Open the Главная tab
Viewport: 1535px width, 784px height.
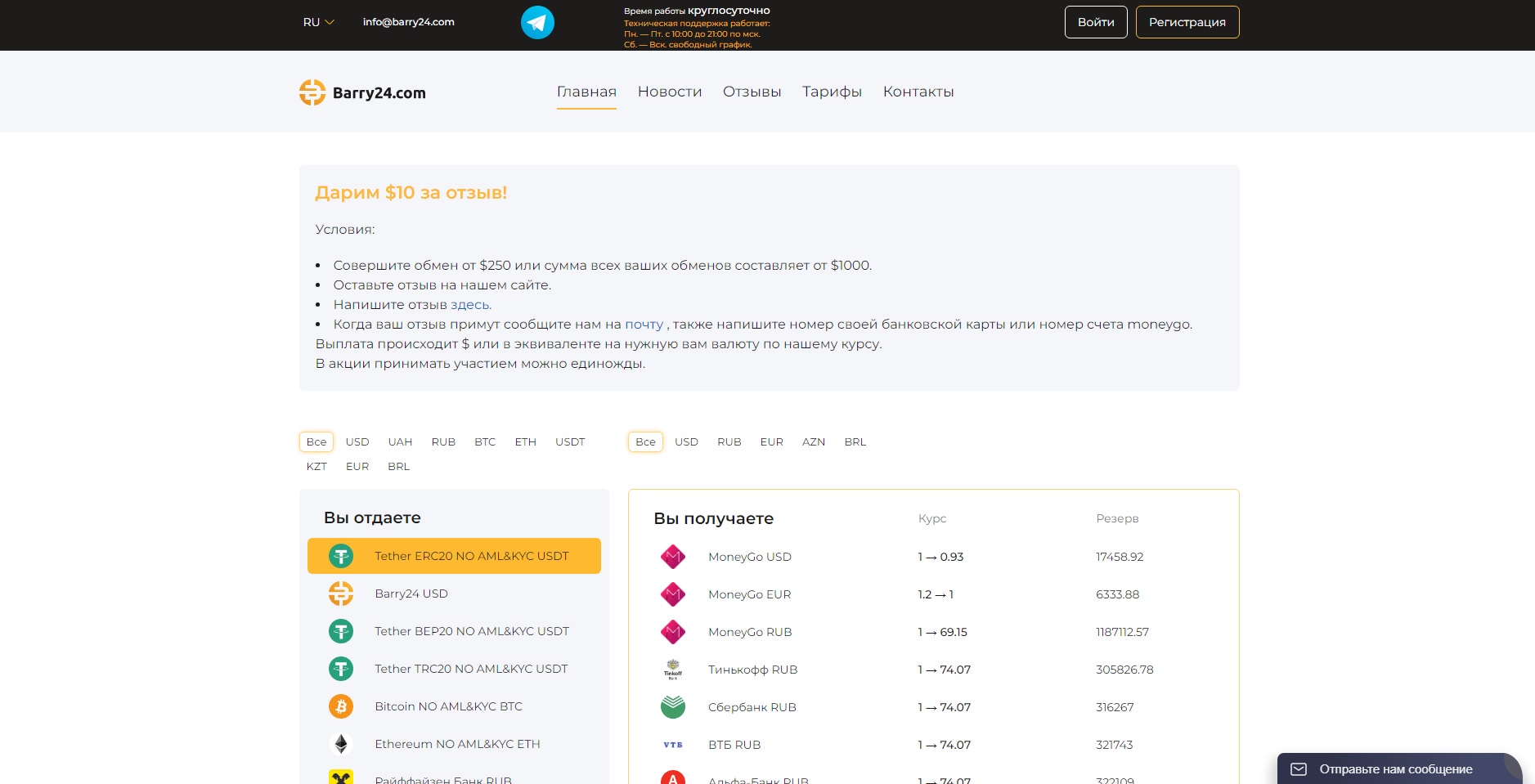(586, 92)
